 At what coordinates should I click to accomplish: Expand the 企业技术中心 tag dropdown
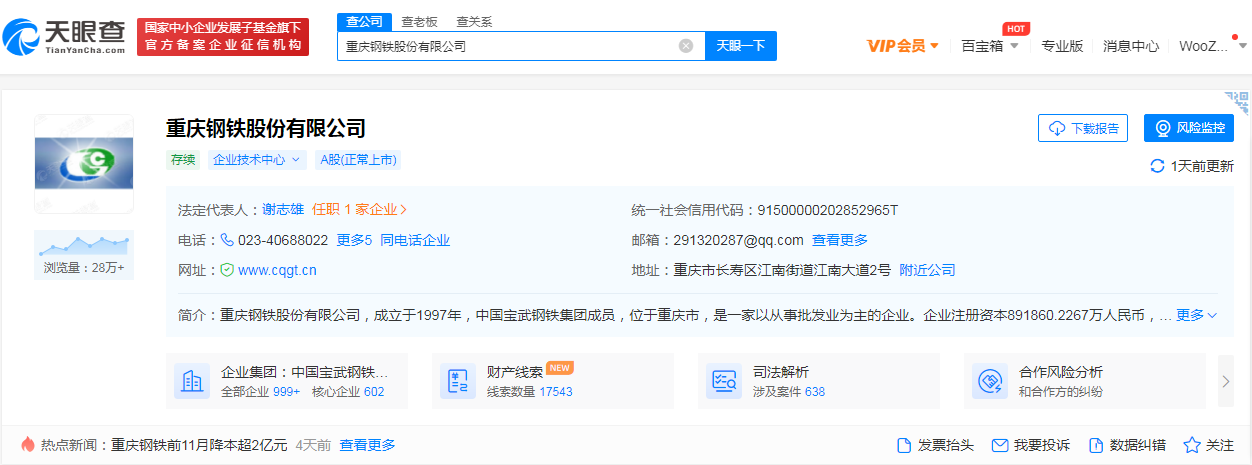pos(257,160)
